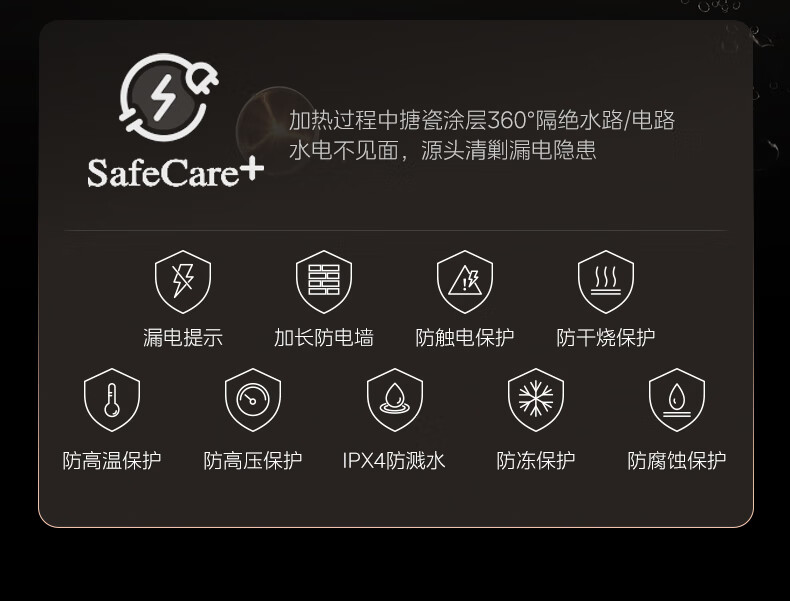Click the pressure gauge shield icon
Viewport: 790px width, 601px height.
pyautogui.click(x=253, y=400)
